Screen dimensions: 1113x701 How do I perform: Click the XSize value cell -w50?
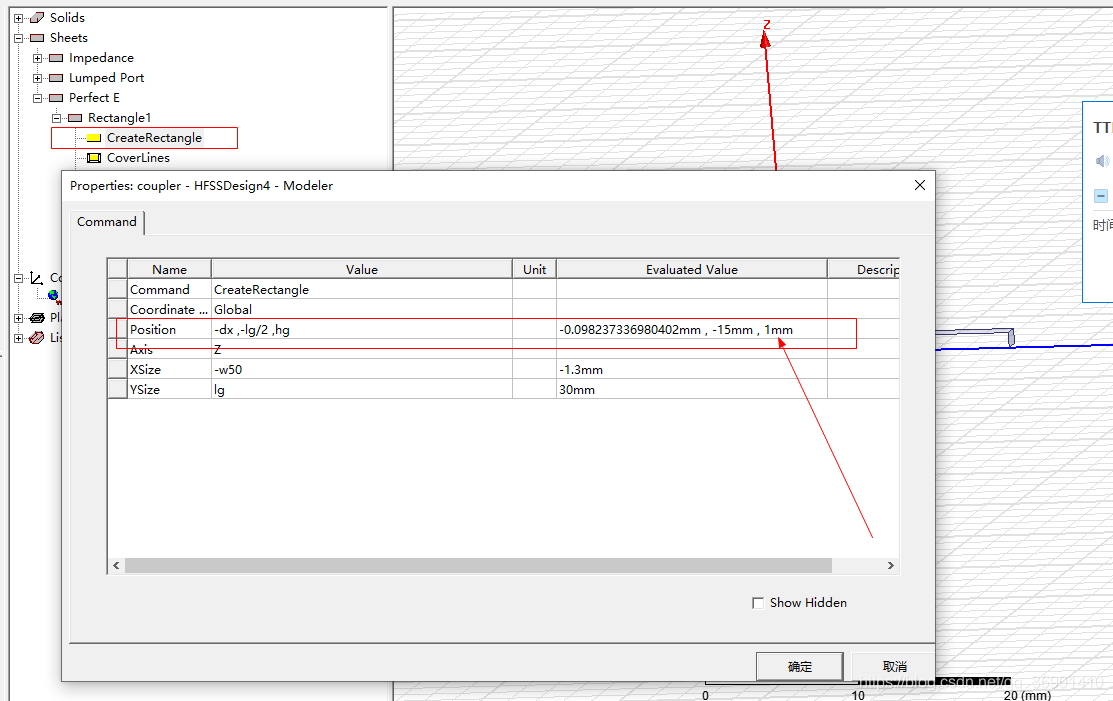(360, 370)
